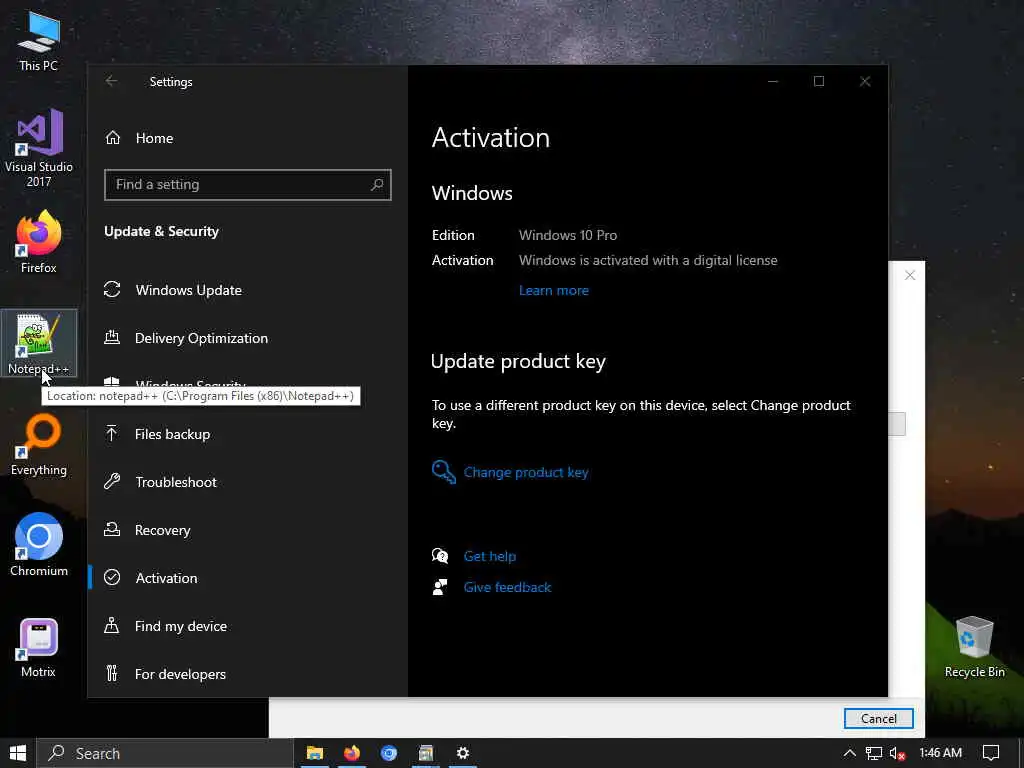Image resolution: width=1024 pixels, height=768 pixels.
Task: Click the 'Update product key' heading
Action: click(x=519, y=362)
